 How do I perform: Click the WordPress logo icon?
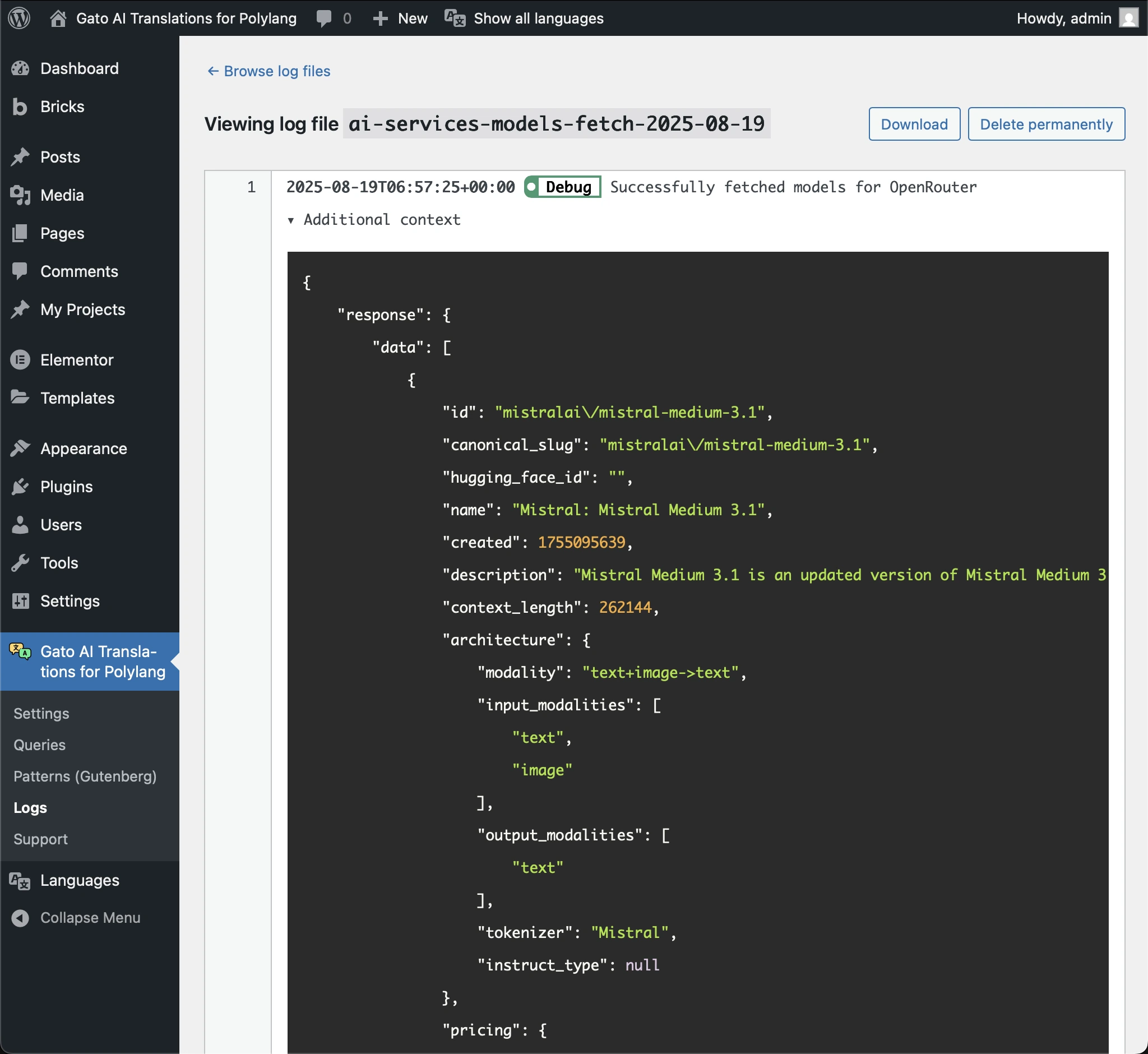click(19, 19)
